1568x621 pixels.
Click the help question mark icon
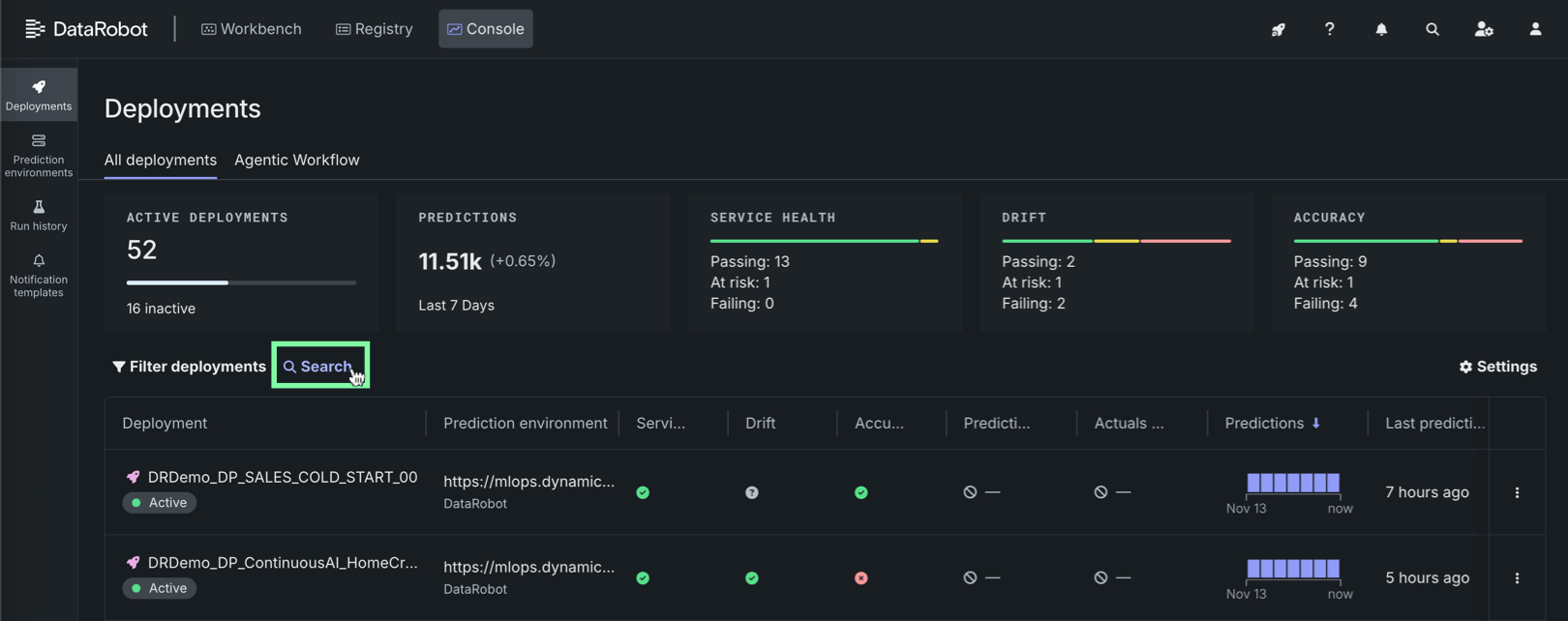pyautogui.click(x=1329, y=29)
